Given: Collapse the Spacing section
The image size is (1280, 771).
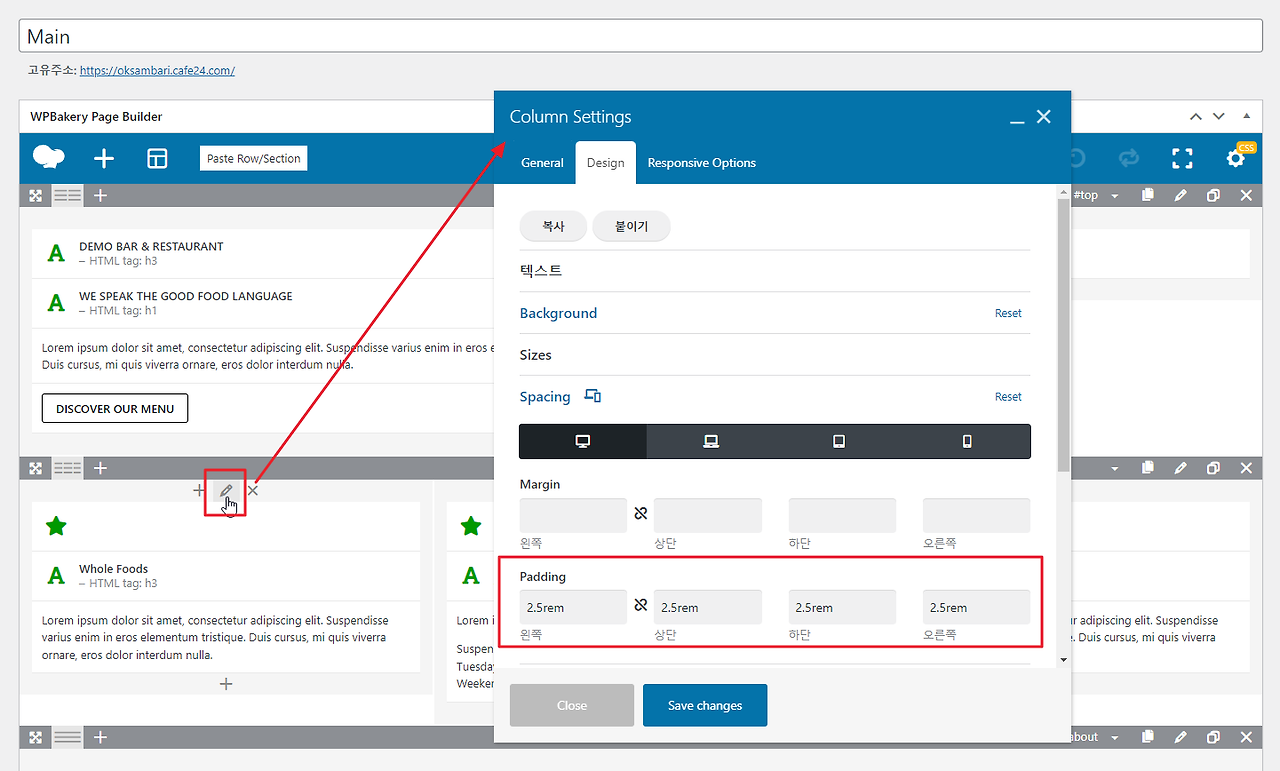Looking at the screenshot, I should (x=545, y=397).
